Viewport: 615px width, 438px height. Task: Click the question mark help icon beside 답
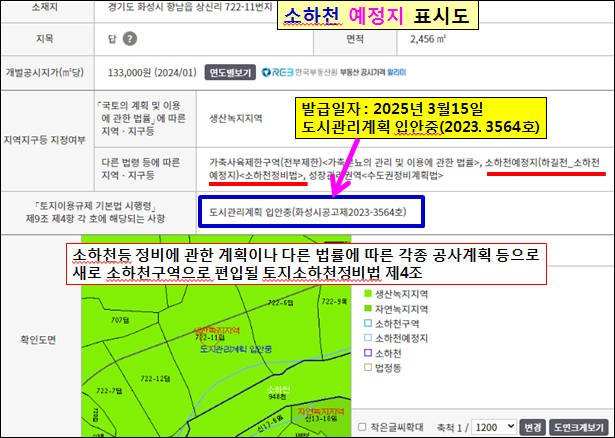pyautogui.click(x=130, y=39)
